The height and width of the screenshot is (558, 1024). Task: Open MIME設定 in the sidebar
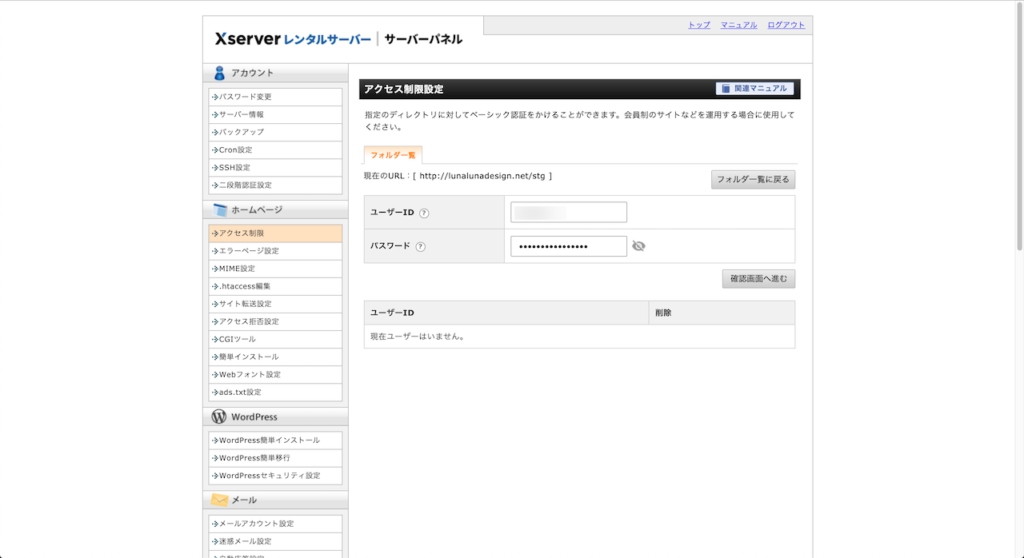coord(276,269)
